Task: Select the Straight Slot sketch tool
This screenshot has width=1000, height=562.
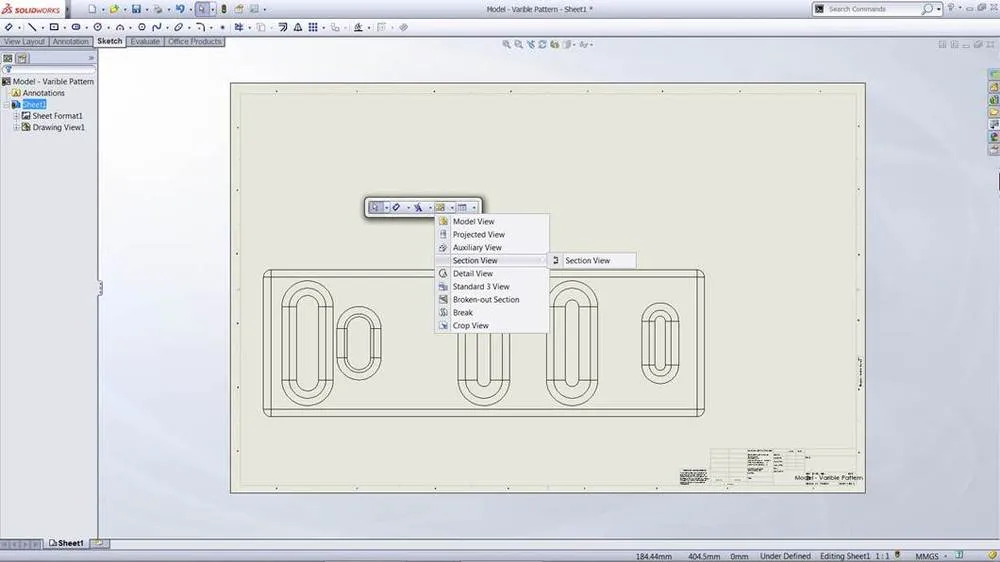Action: 76,27
